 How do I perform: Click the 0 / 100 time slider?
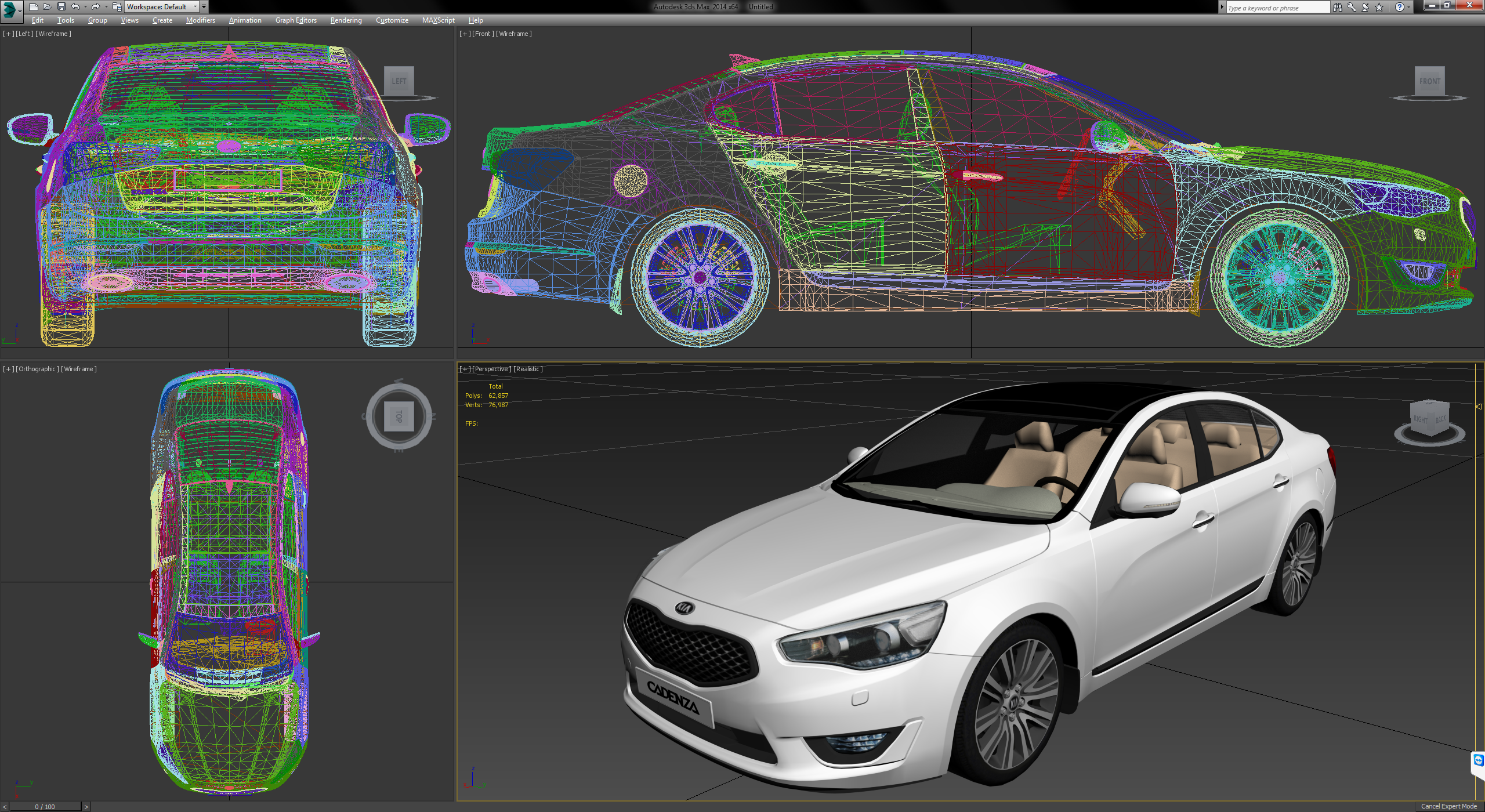45,807
